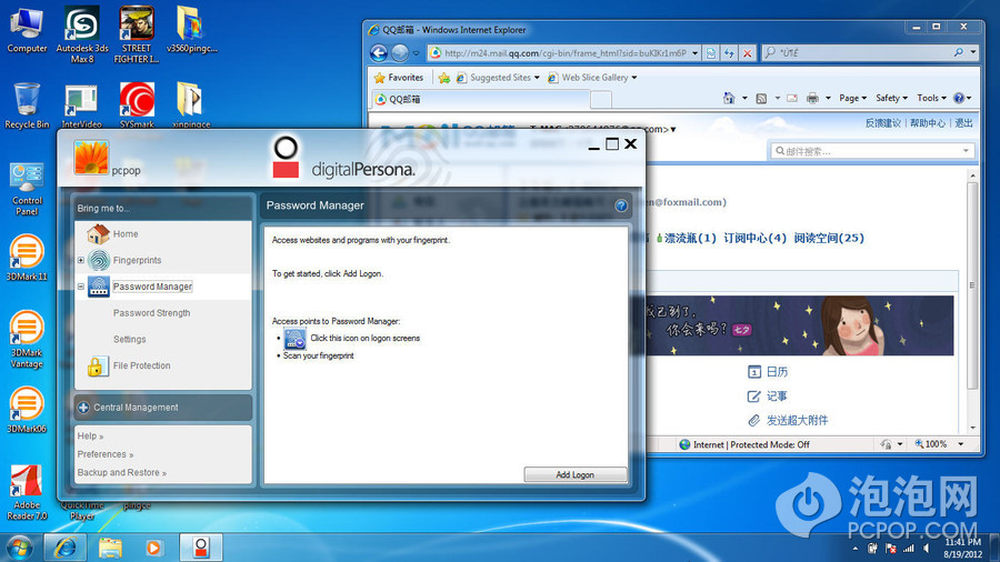The width and height of the screenshot is (1000, 562).
Task: Open Windows Explorer from taskbar
Action: pos(110,547)
